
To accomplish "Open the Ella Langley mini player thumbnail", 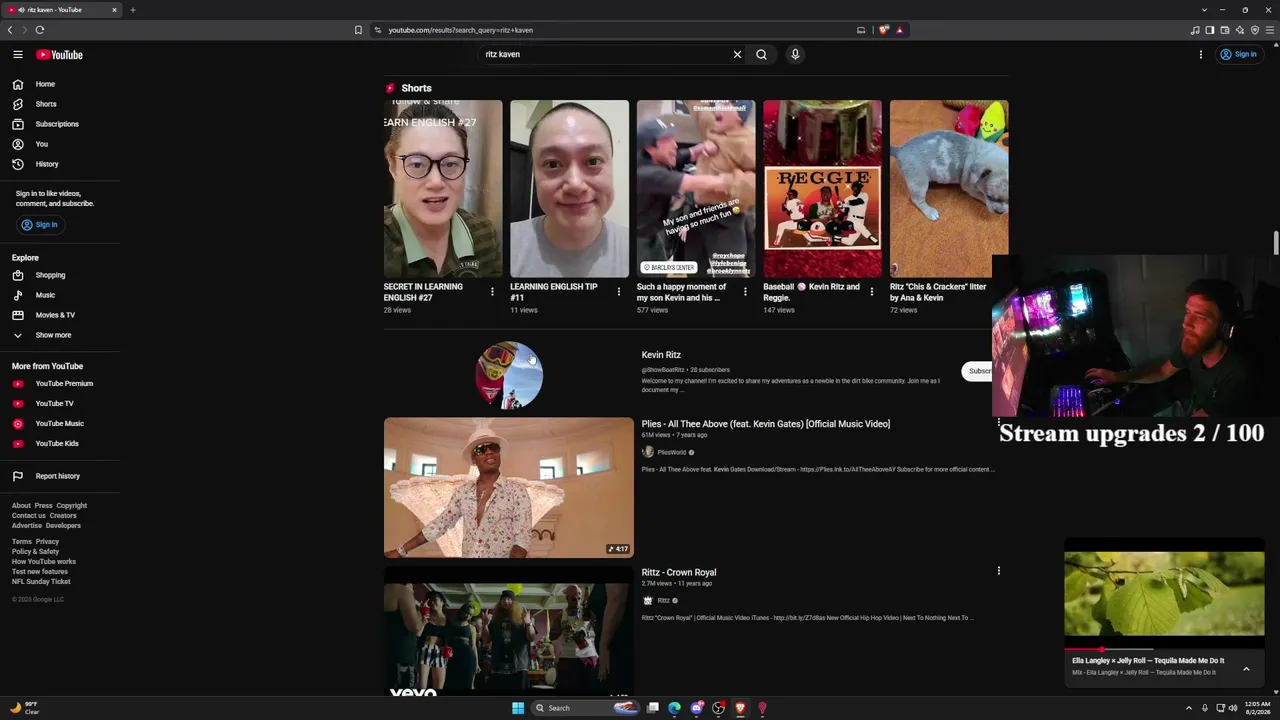I will tap(1164, 594).
